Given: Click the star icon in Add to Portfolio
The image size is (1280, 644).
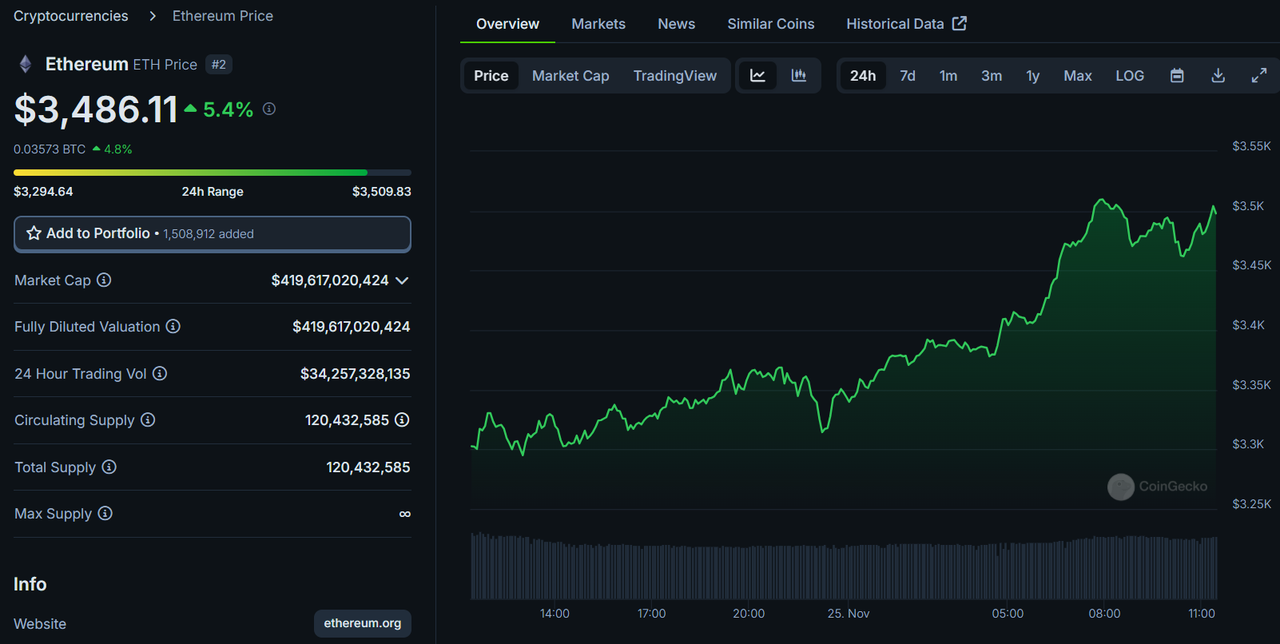Looking at the screenshot, I should (34, 233).
